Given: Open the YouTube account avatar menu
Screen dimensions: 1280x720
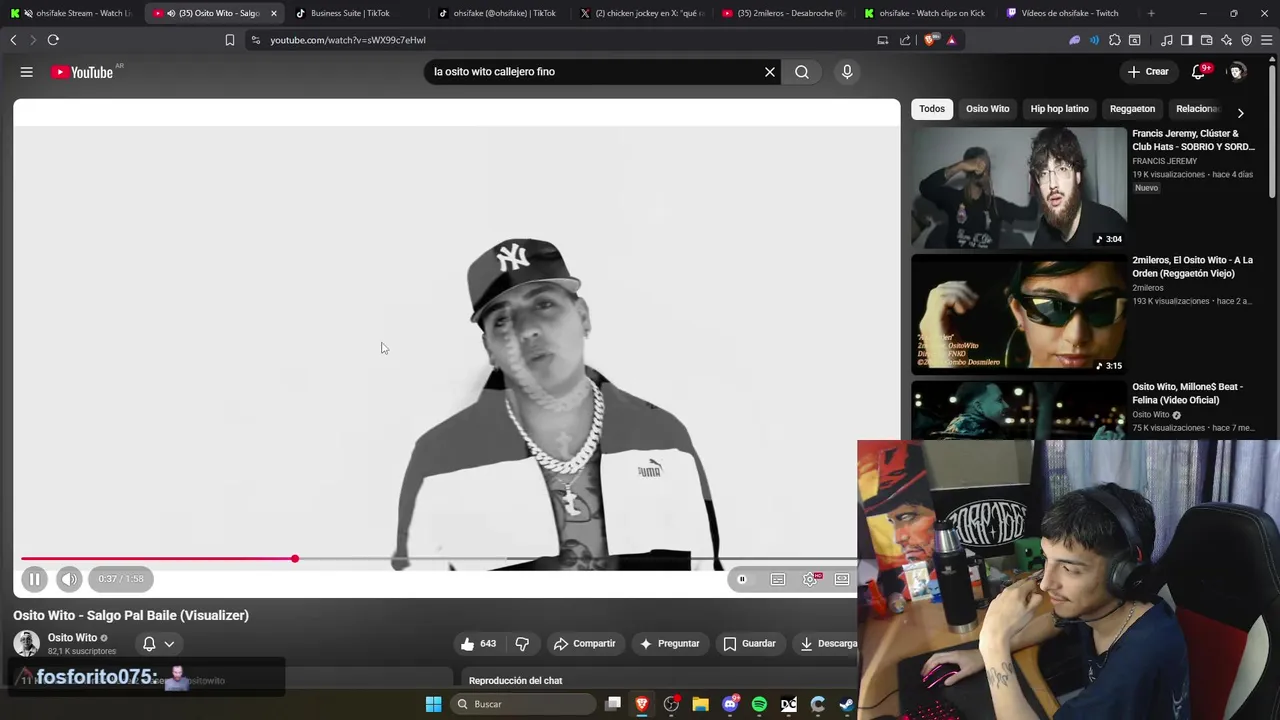Looking at the screenshot, I should click(x=1237, y=72).
